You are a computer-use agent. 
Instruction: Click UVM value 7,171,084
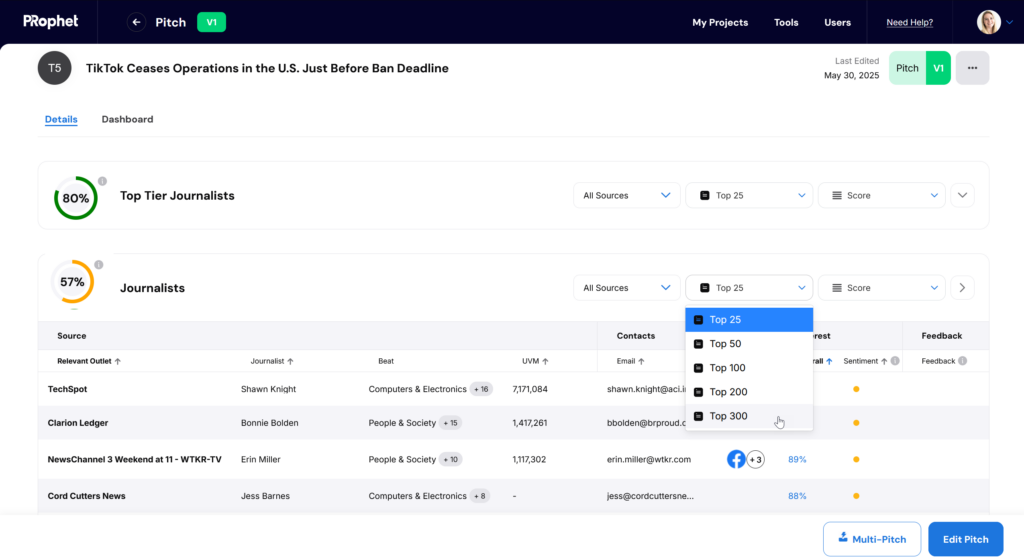(x=530, y=389)
